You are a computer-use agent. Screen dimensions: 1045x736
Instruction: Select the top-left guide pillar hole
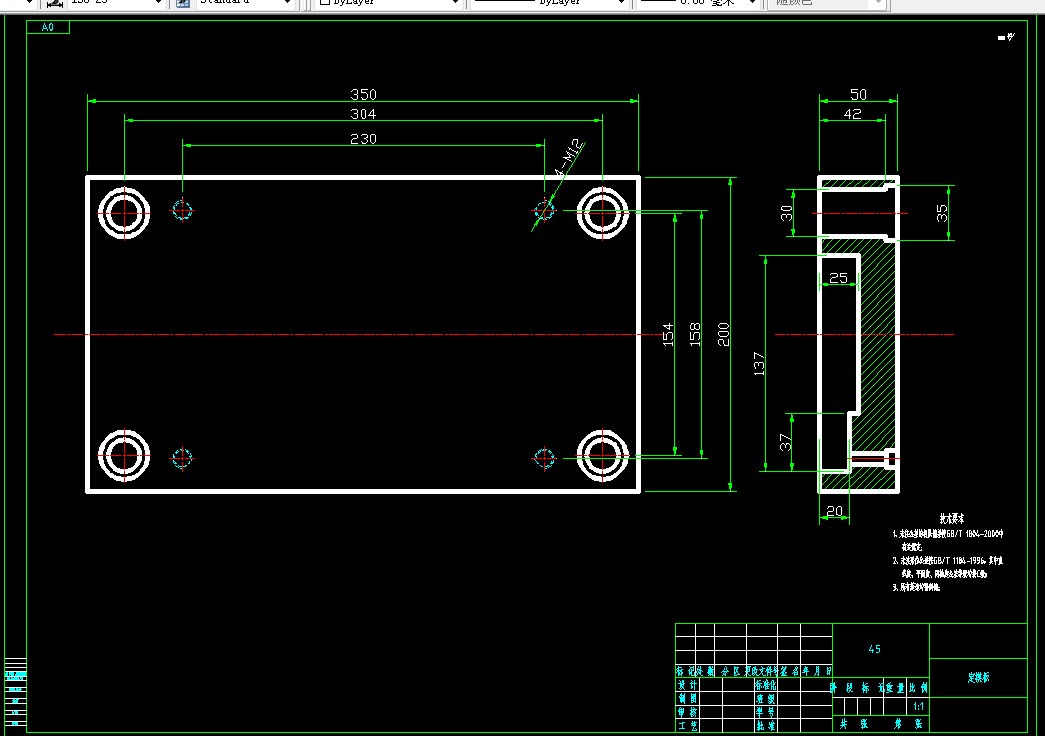pos(124,213)
